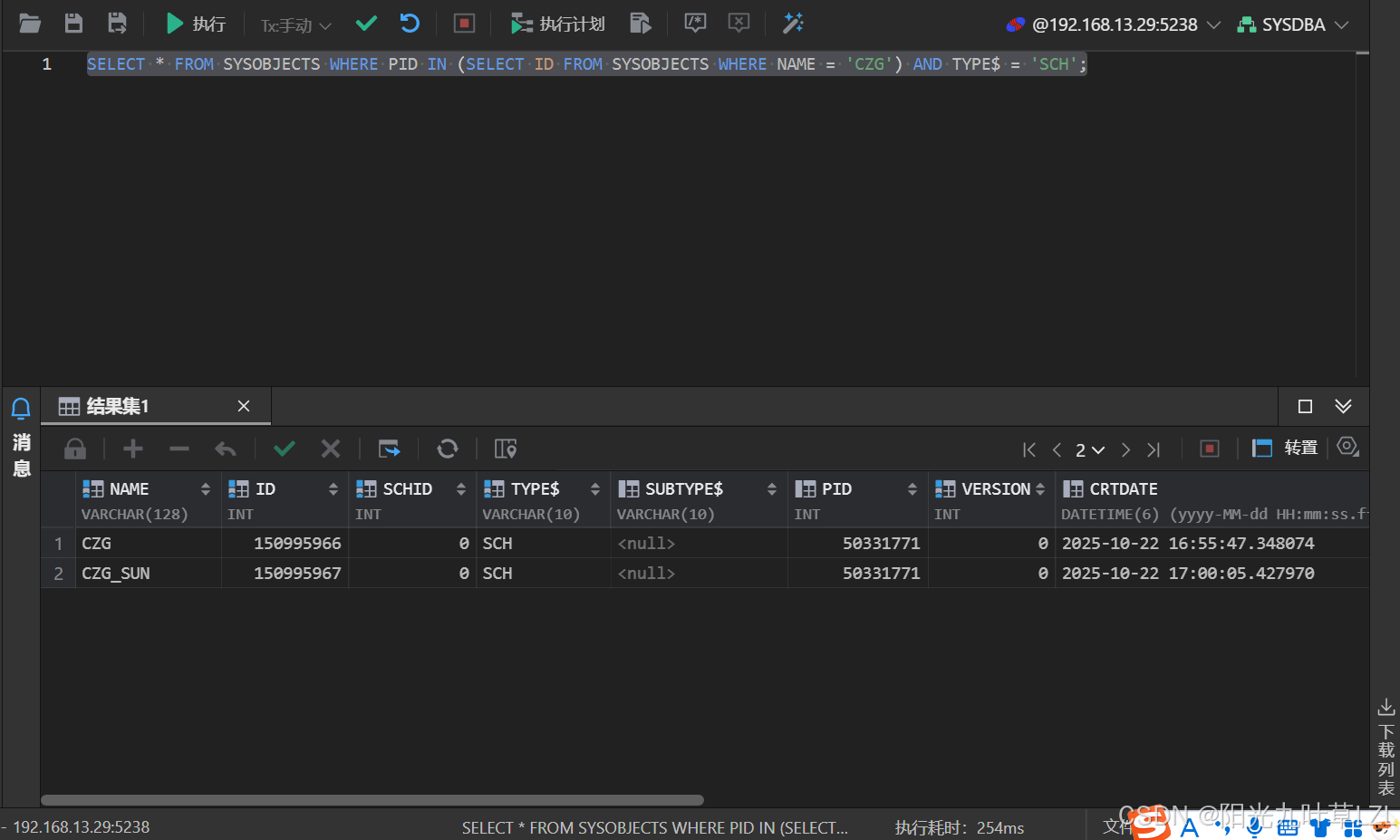Collapse the results panel with the double chevron

1343,406
